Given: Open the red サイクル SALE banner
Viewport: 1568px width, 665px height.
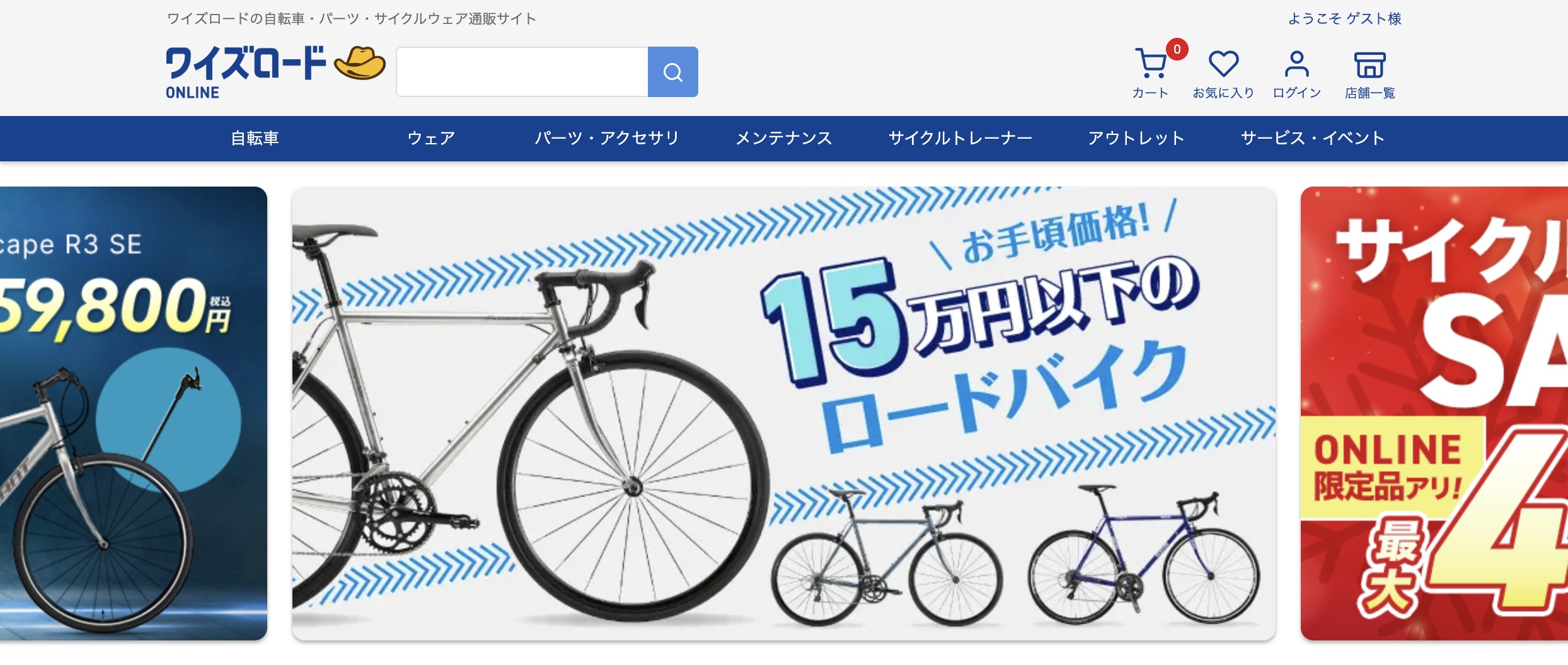Looking at the screenshot, I should click(1434, 413).
